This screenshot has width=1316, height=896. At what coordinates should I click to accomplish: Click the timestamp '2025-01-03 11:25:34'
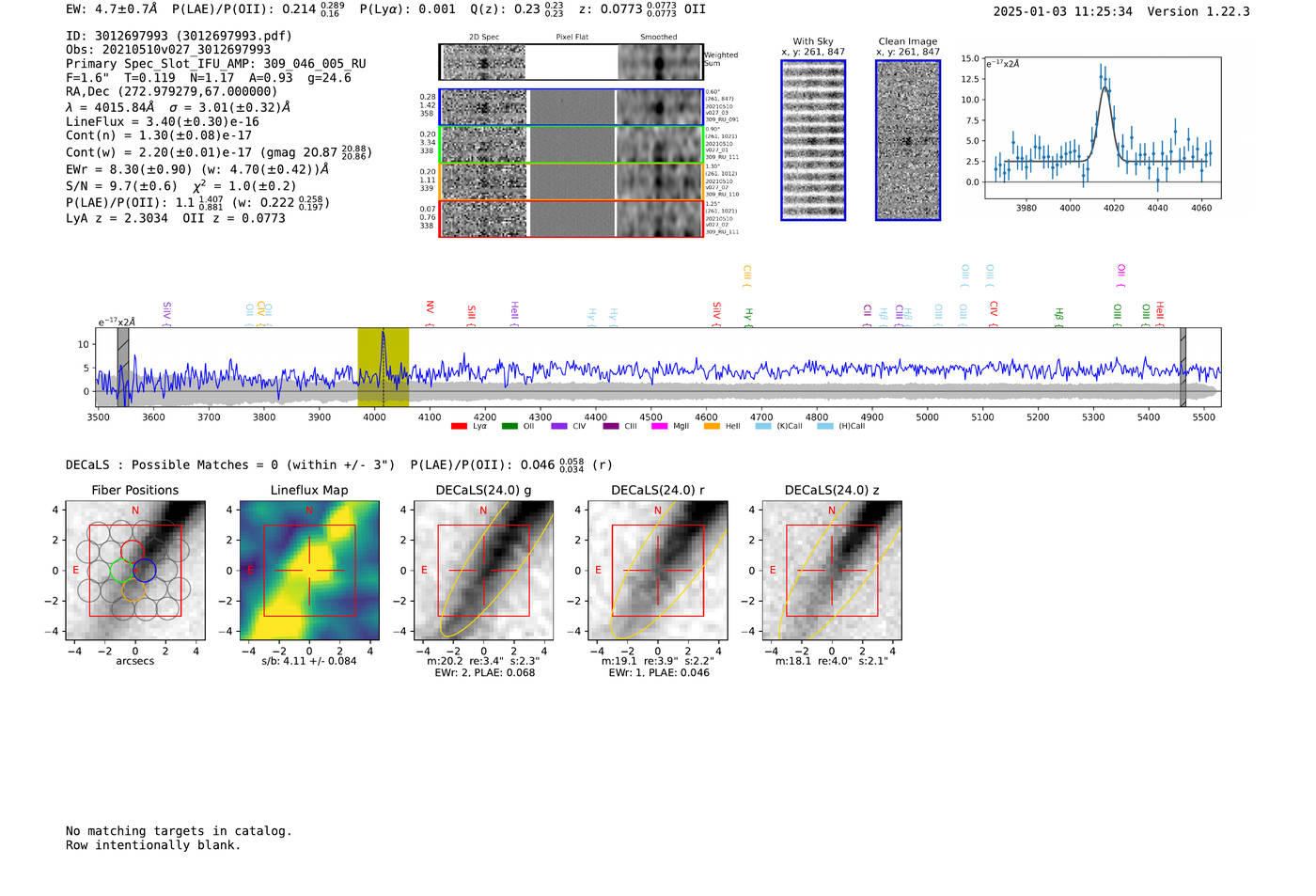pos(1063,11)
